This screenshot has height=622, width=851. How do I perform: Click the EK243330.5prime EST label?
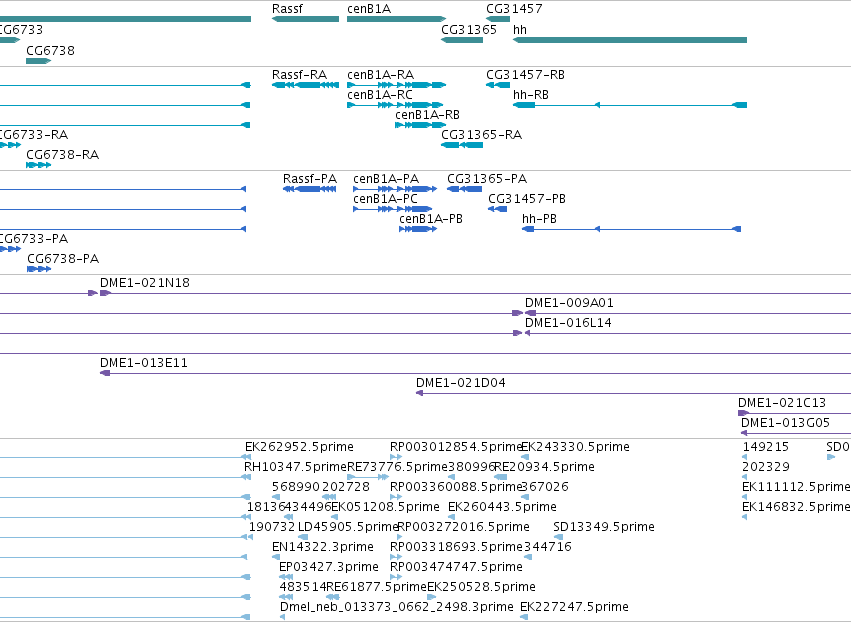[x=575, y=447]
